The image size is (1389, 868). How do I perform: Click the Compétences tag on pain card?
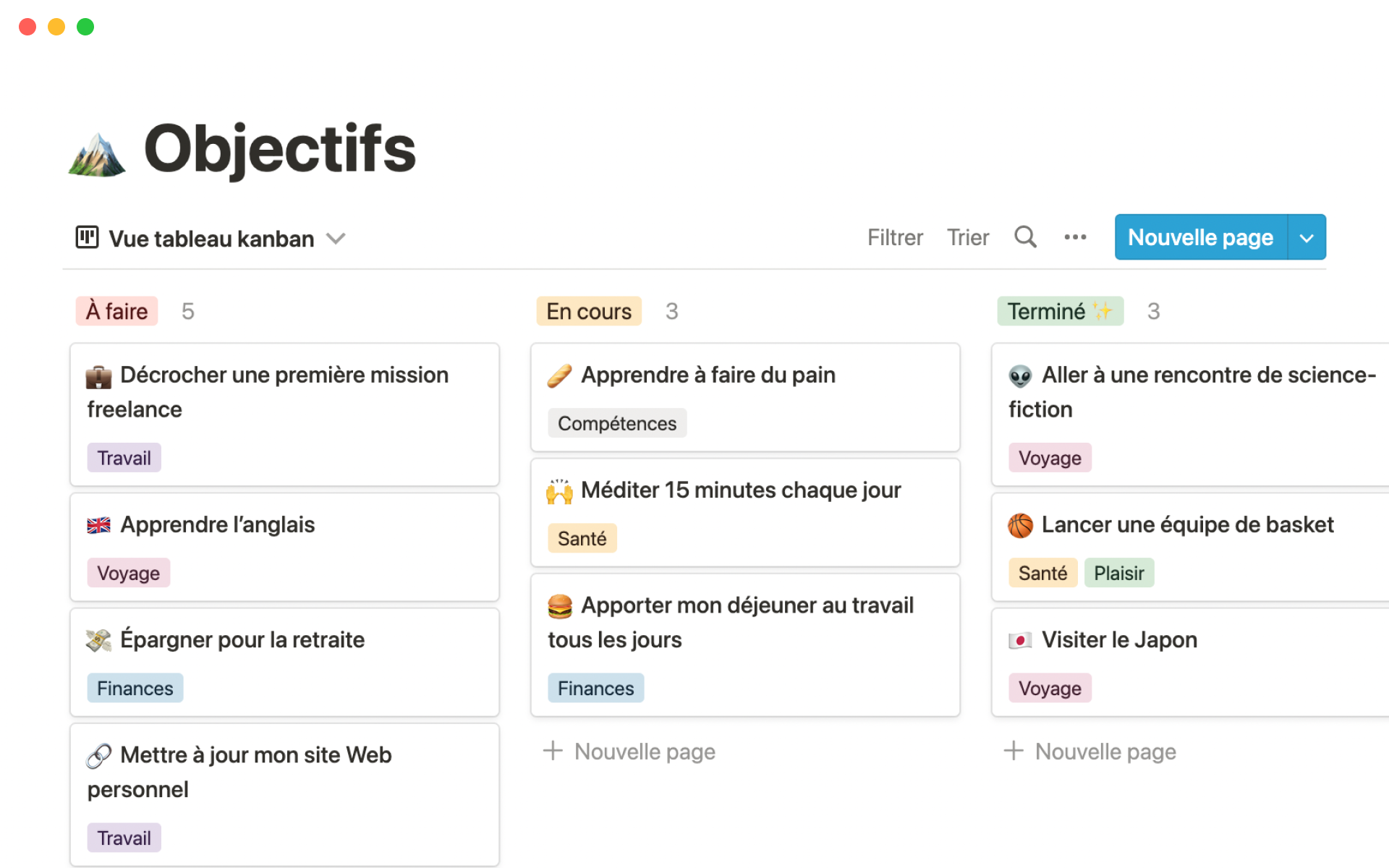coord(616,423)
